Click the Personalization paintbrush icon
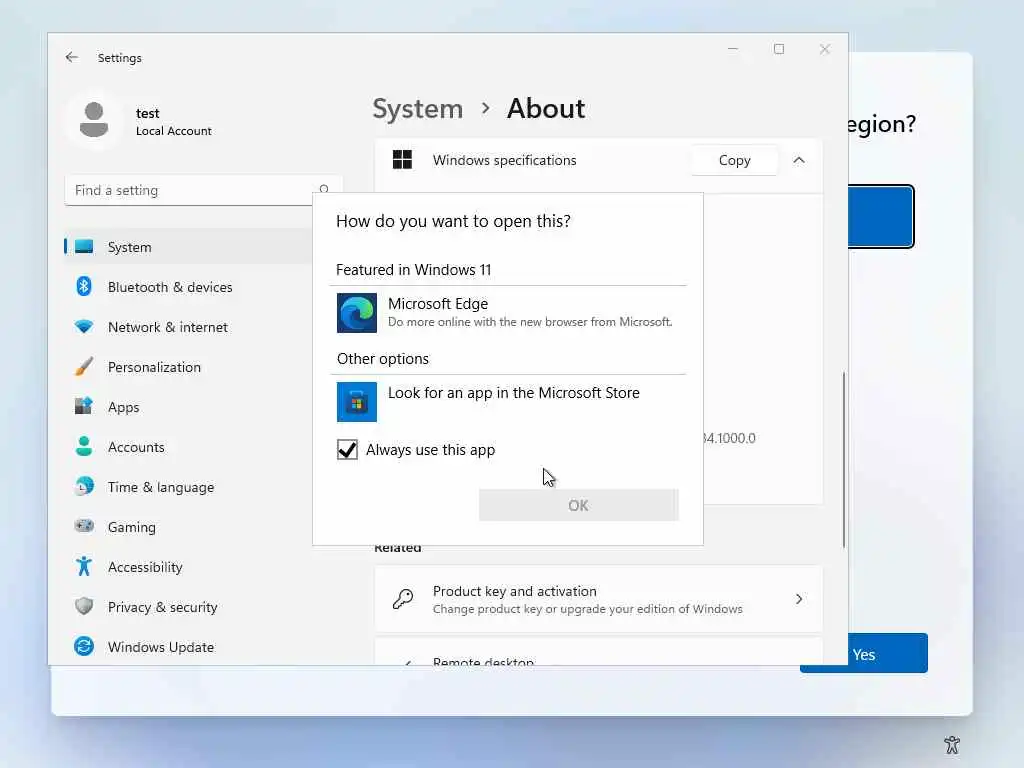This screenshot has height=768, width=1024. pos(84,366)
